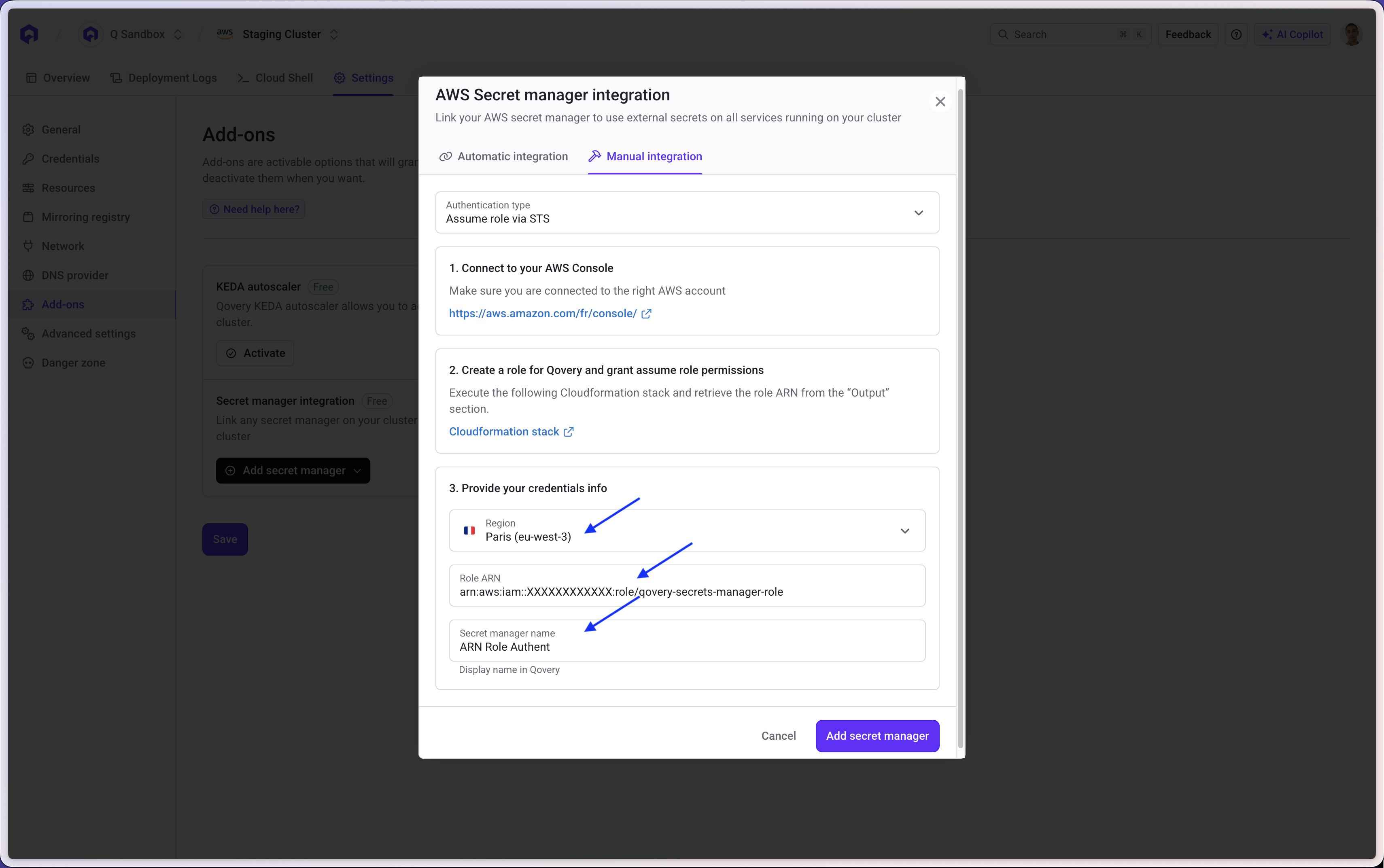This screenshot has height=868, width=1384.
Task: Click the user profile avatar
Action: pyautogui.click(x=1352, y=34)
